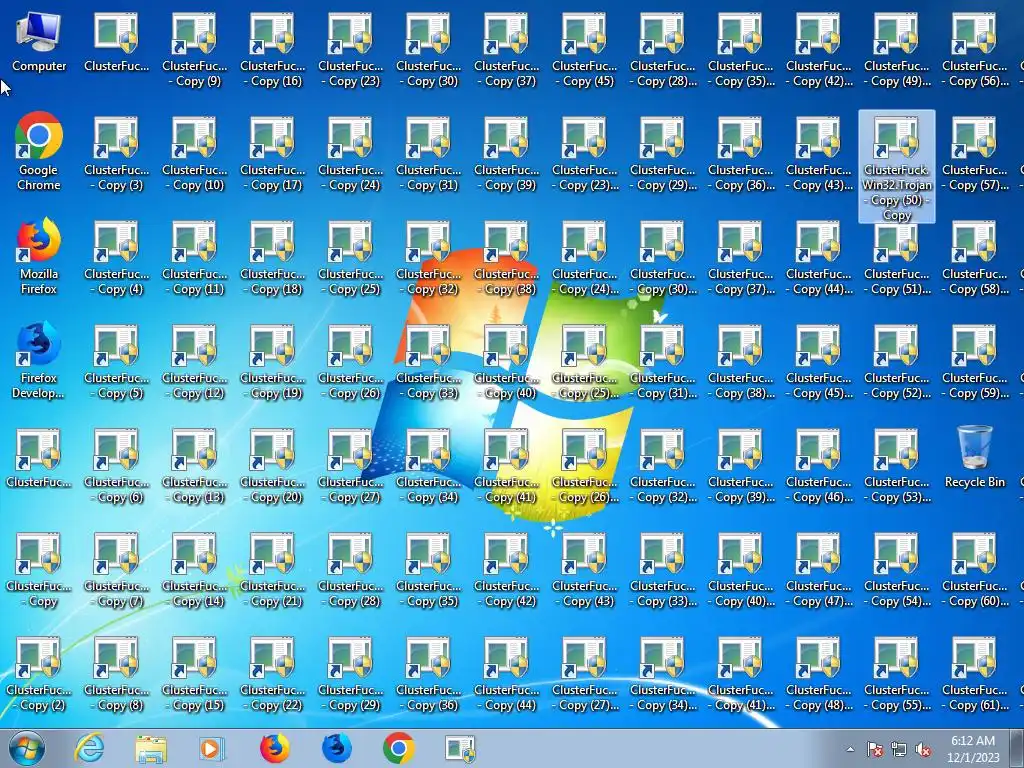Click the ClusterFuck Copy (9) icon
The height and width of the screenshot is (768, 1024).
[x=195, y=49]
